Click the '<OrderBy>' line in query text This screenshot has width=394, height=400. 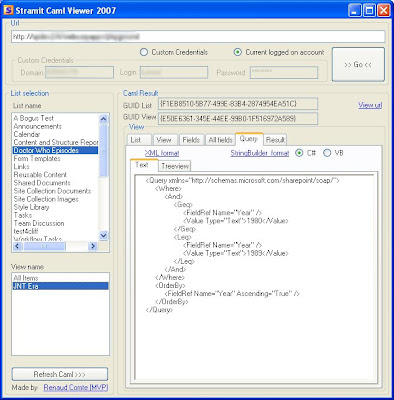[170, 285]
